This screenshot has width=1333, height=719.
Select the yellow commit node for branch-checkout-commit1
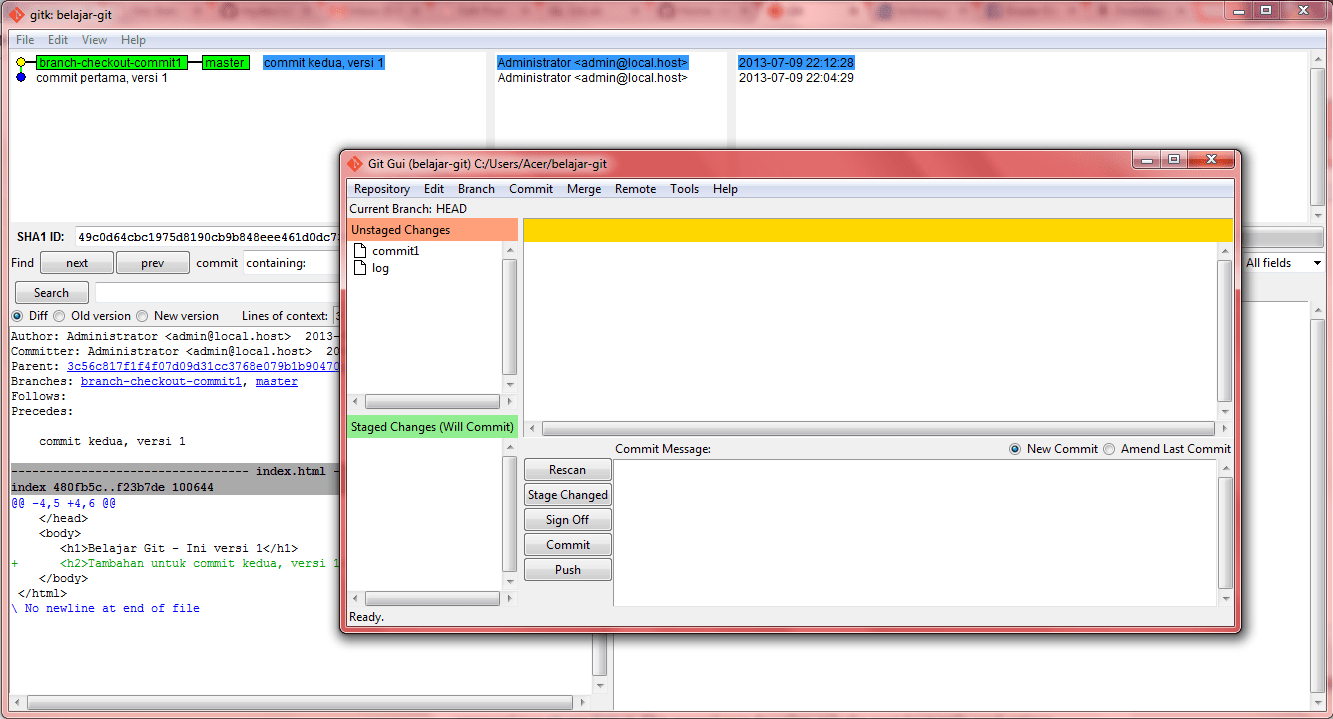click(x=20, y=62)
